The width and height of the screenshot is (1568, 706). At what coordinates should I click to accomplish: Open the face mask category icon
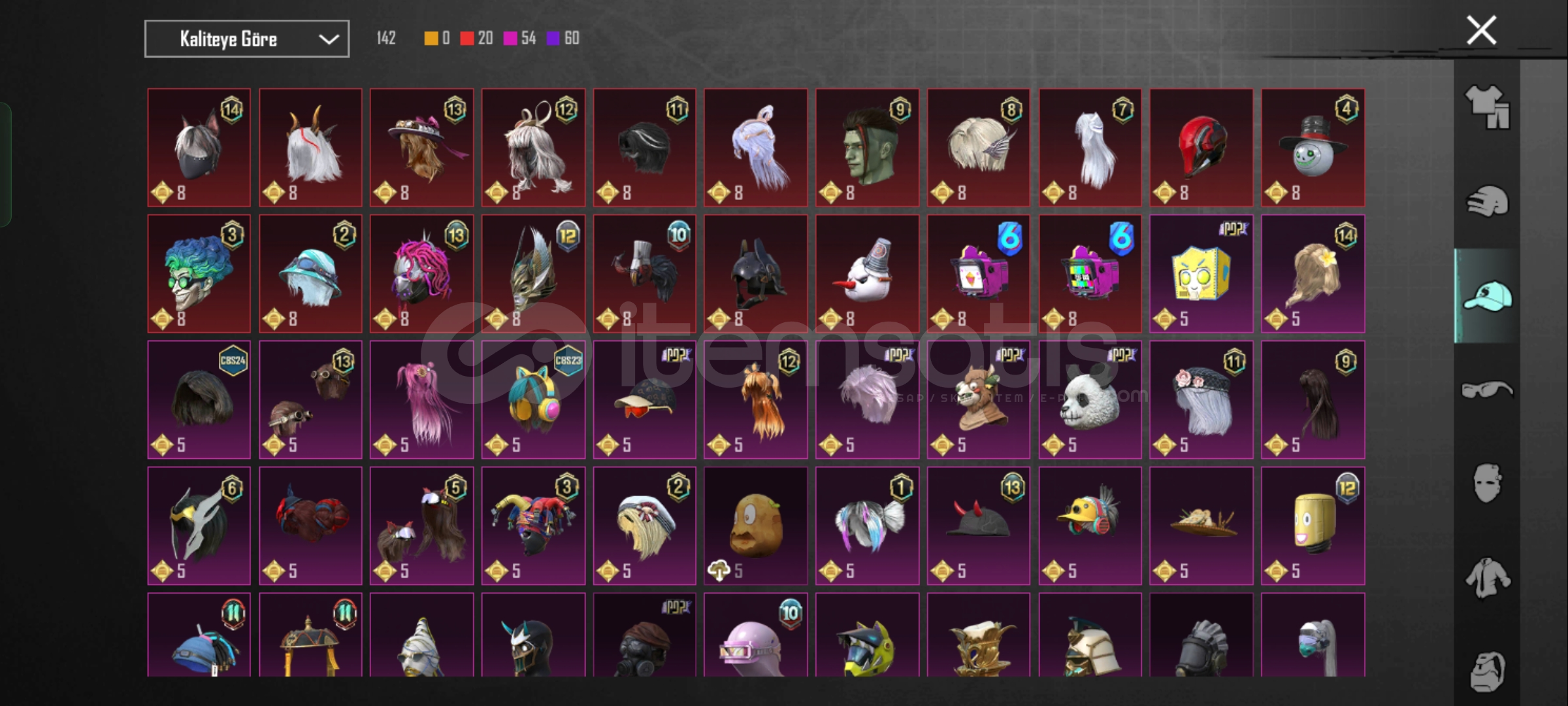point(1487,484)
